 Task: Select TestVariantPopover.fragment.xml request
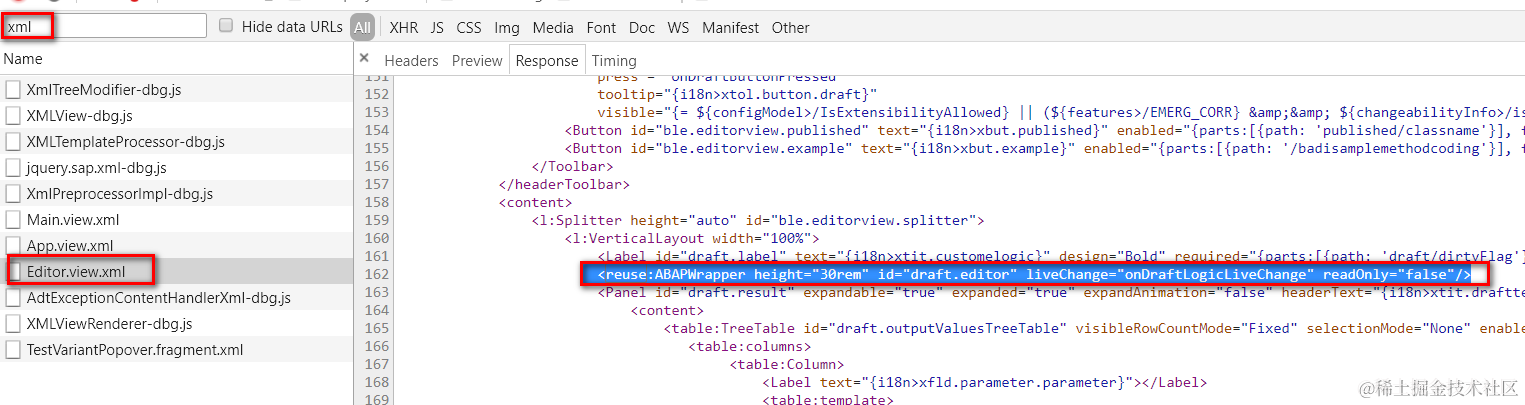176,349
